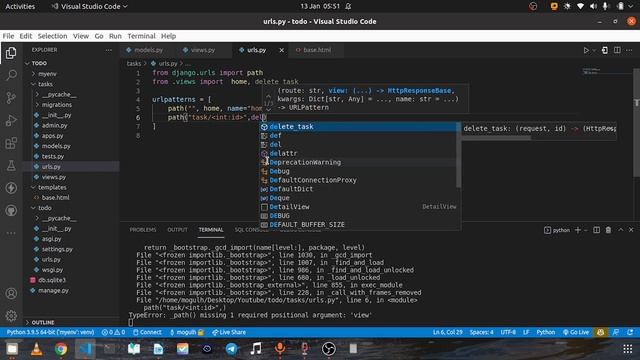Start Live Share from status bar
640x360 pixels.
tap(229, 332)
